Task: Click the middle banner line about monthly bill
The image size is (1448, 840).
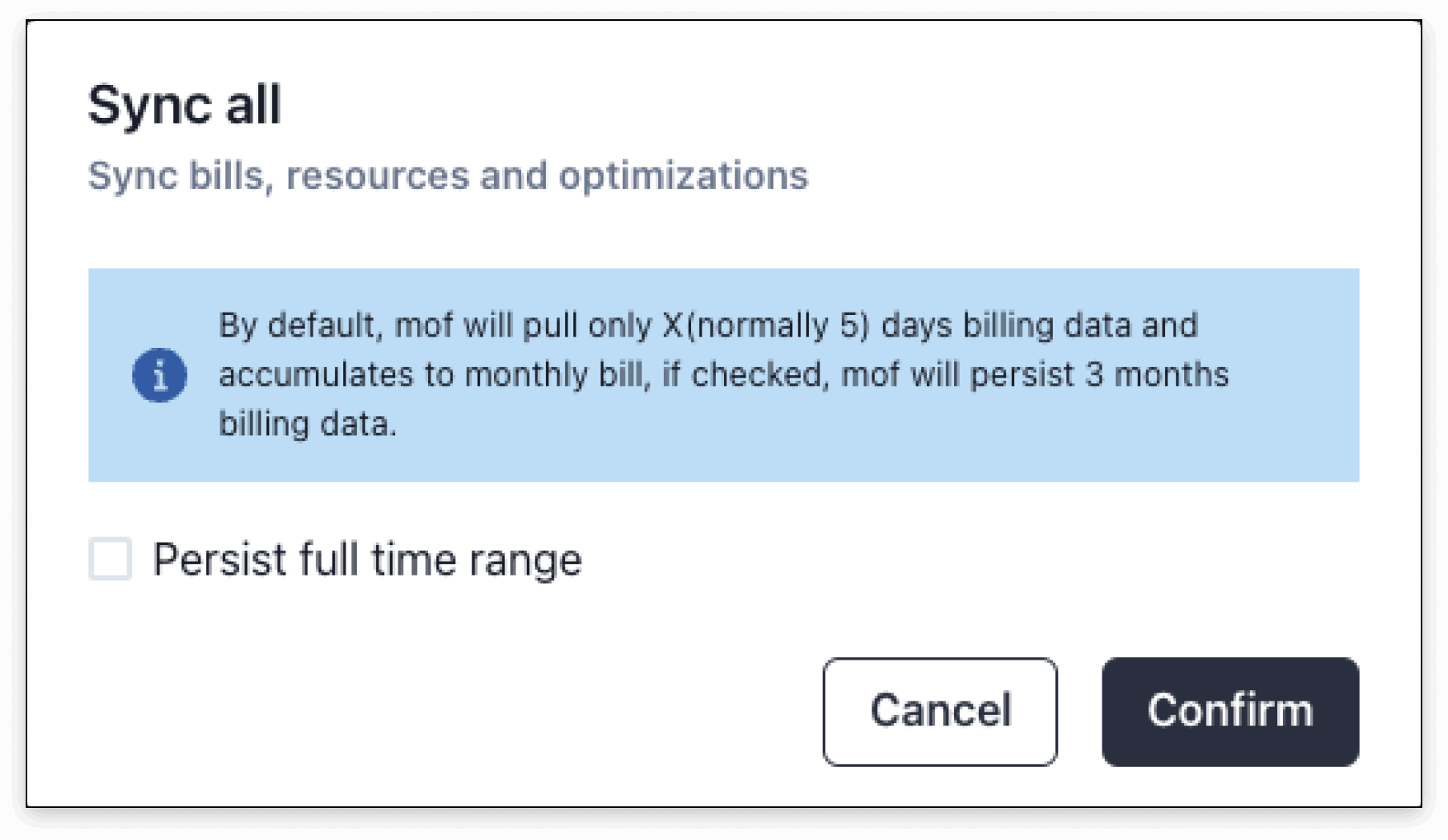Action: 724,374
